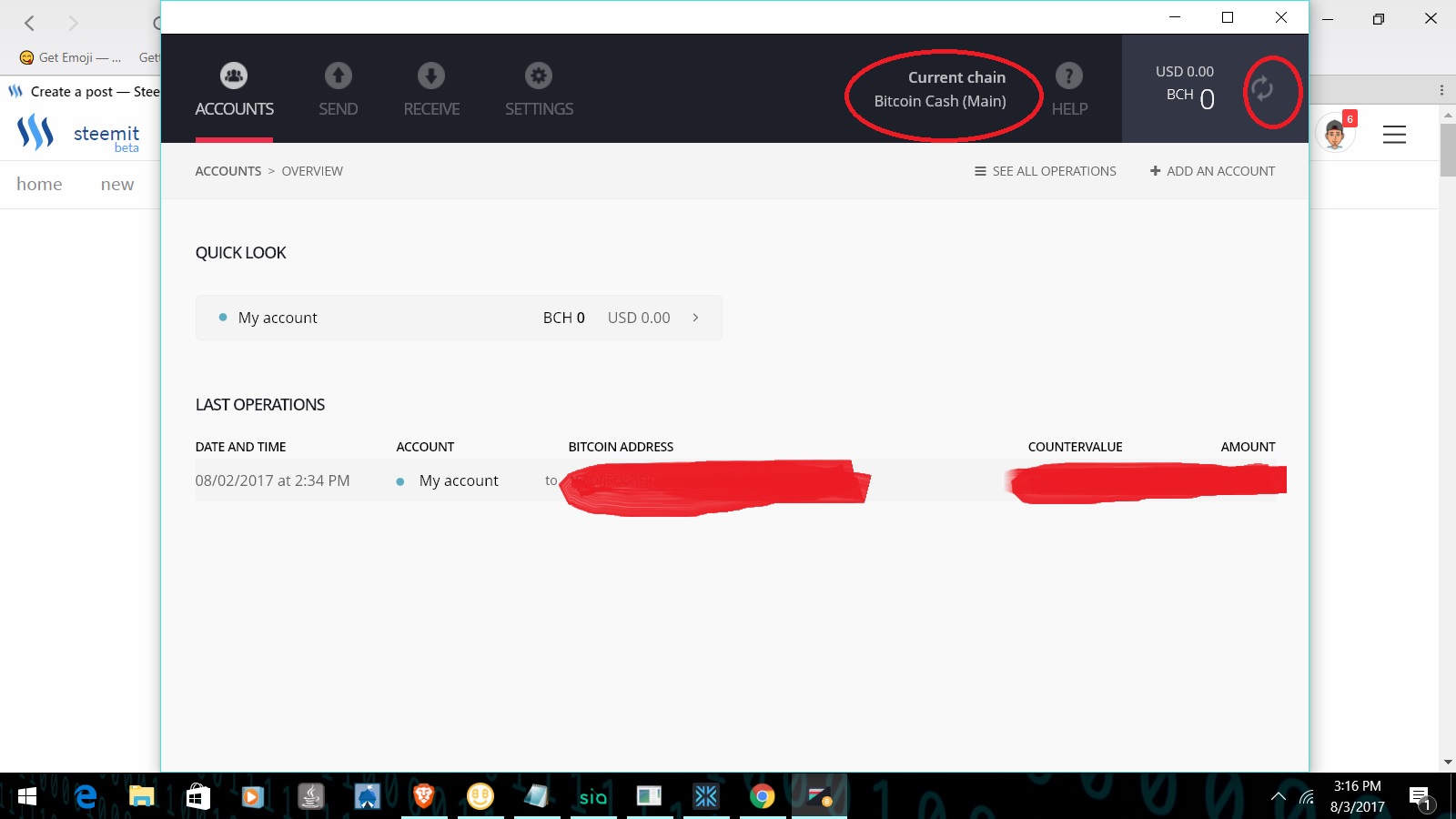Screen dimensions: 1456x819
Task: Open Get Emoji bookmark in browser
Action: pos(70,57)
